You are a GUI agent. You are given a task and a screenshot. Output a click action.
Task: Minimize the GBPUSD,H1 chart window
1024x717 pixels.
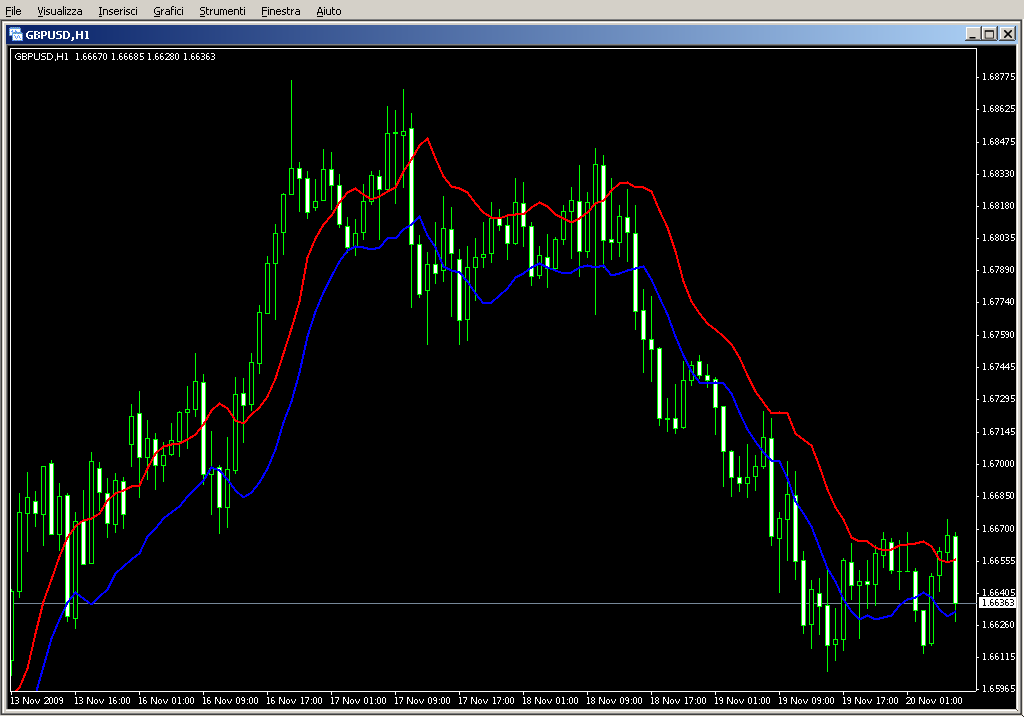coord(972,34)
